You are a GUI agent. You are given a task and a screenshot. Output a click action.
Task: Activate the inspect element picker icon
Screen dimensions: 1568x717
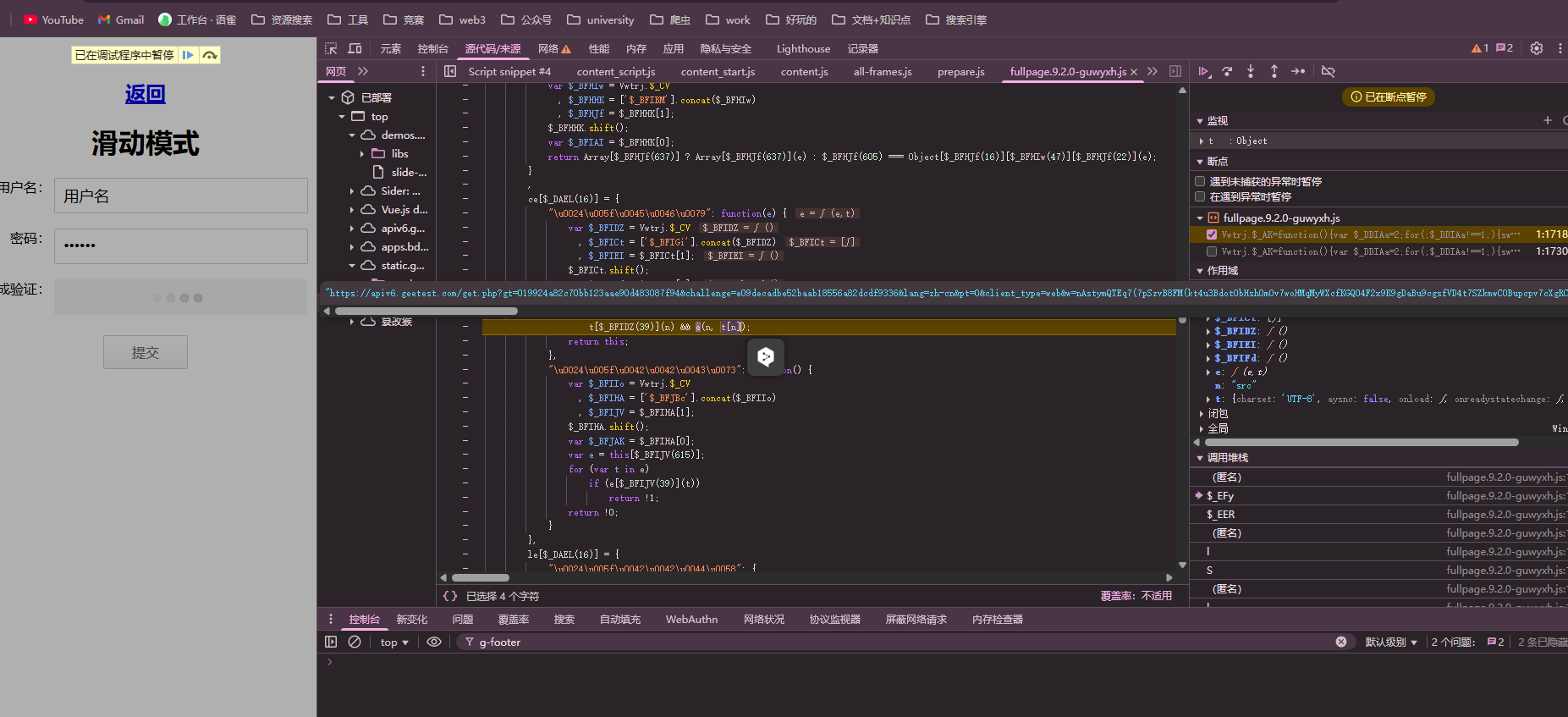coord(331,48)
